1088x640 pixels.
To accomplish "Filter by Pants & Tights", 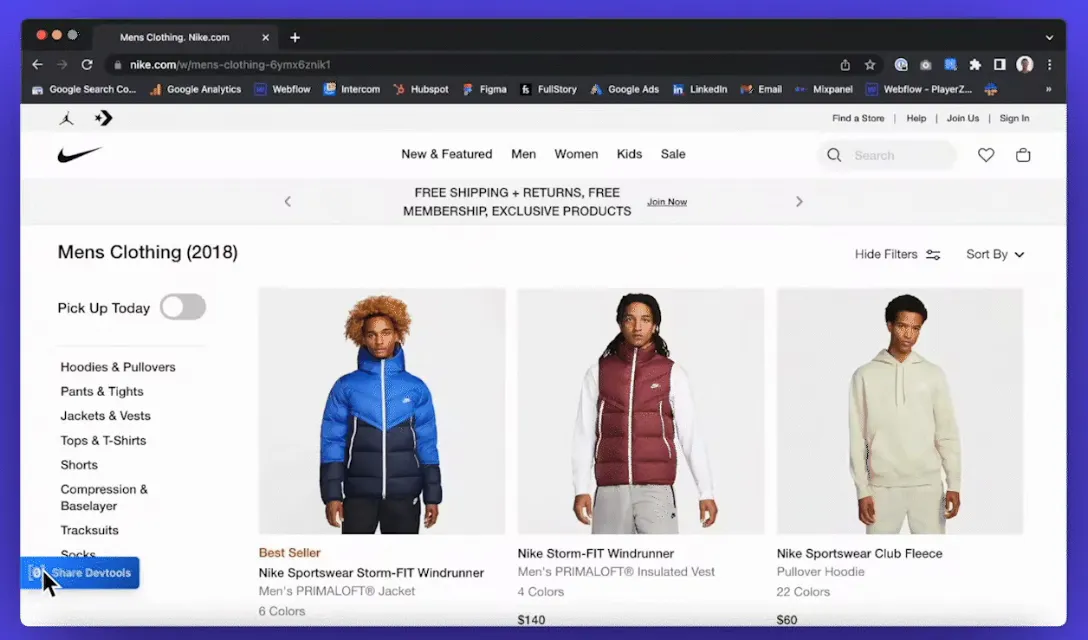I will pyautogui.click(x=102, y=391).
